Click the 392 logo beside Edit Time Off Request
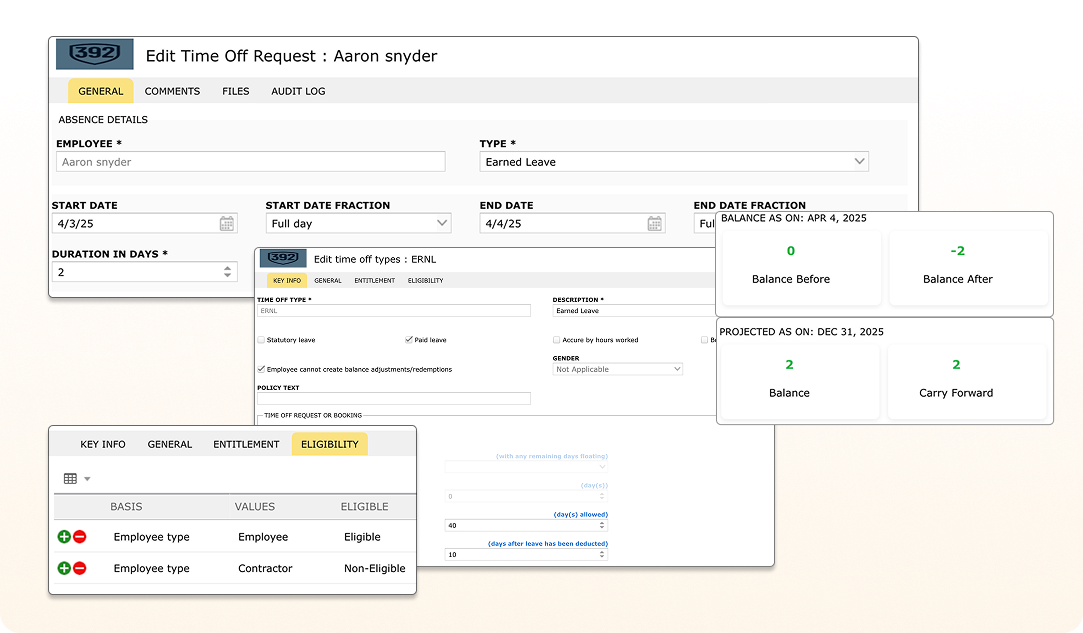This screenshot has height=633, width=1083. click(x=95, y=54)
